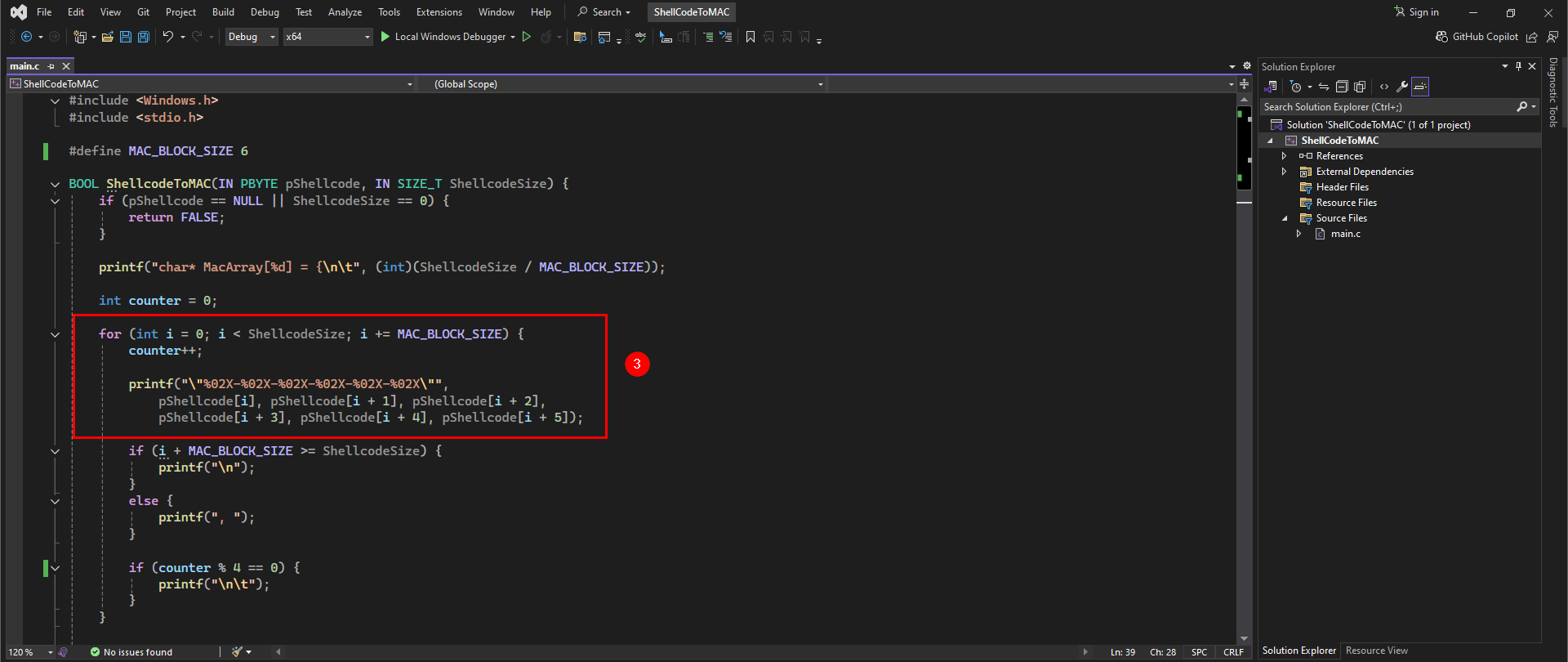
Task: Comment out selected lines using the toolbar icon
Action: point(707,37)
